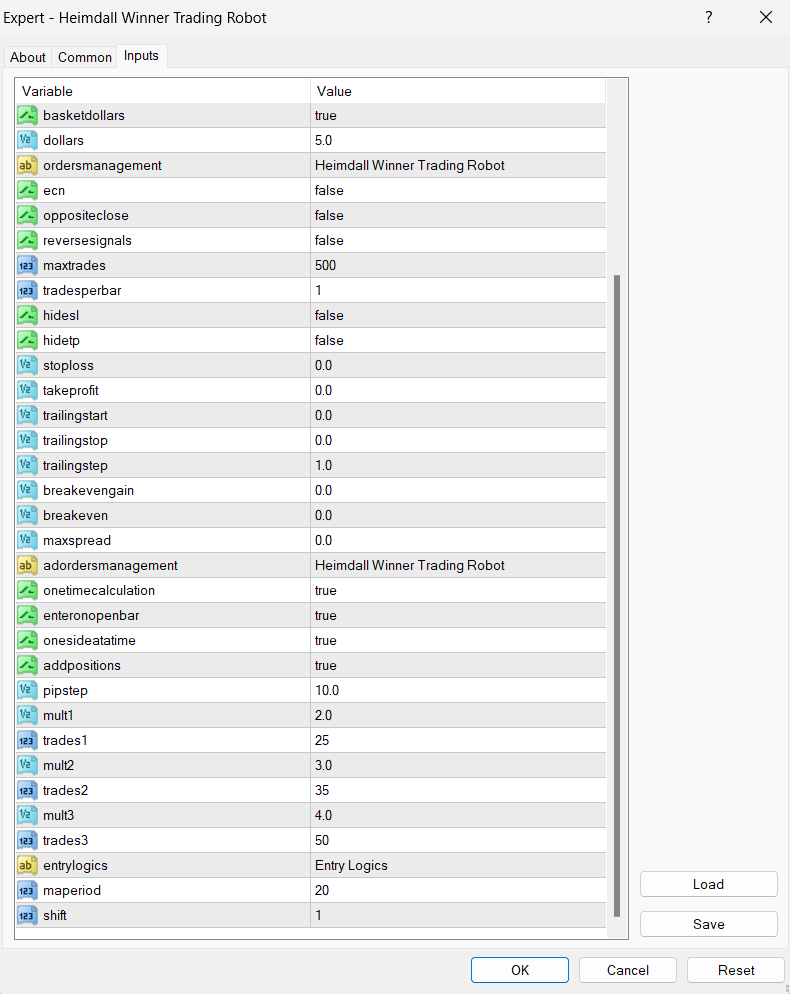Switch to the Common tab
This screenshot has width=790, height=994.
click(x=85, y=57)
